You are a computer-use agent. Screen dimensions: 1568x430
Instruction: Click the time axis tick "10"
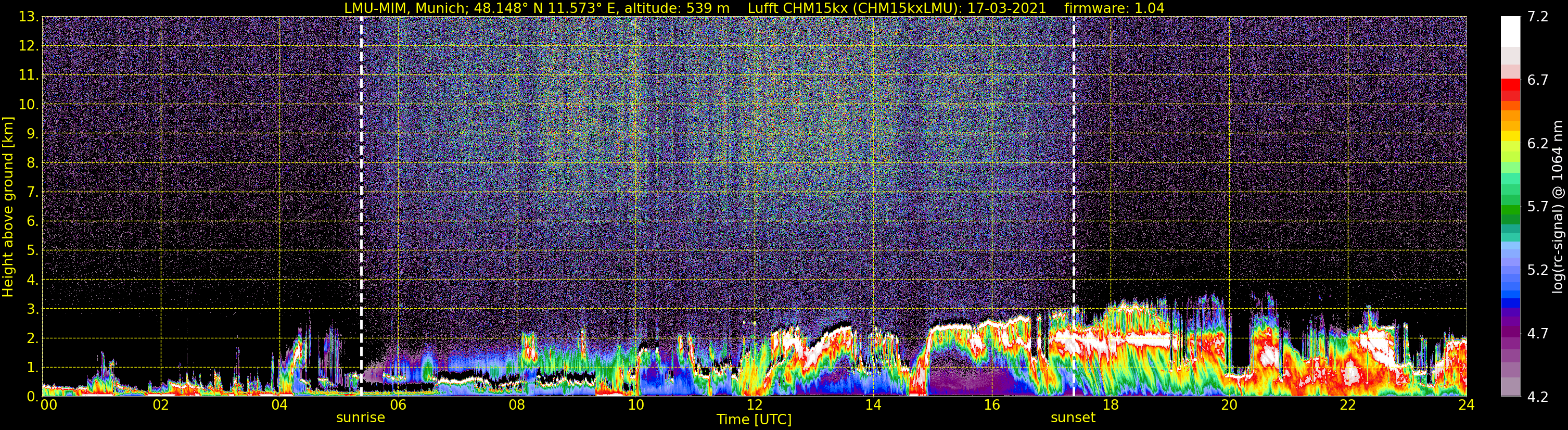coord(635,405)
